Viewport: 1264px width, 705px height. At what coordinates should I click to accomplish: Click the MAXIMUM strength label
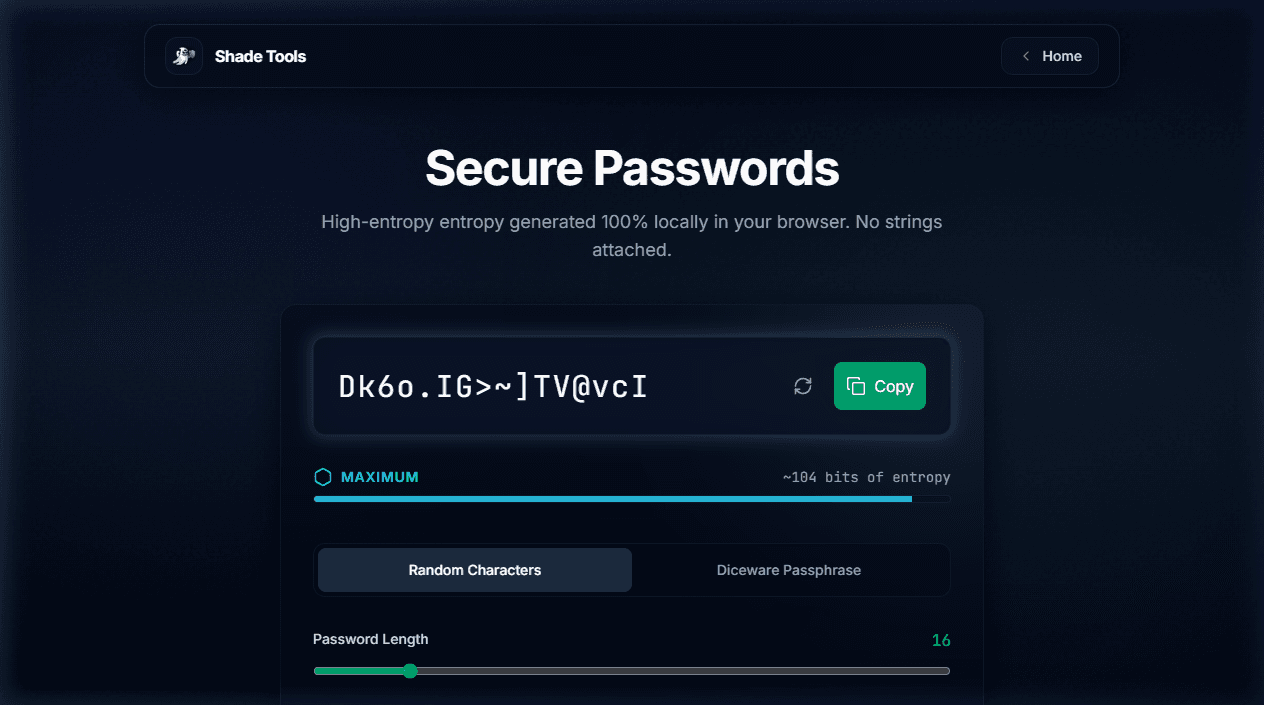click(379, 477)
